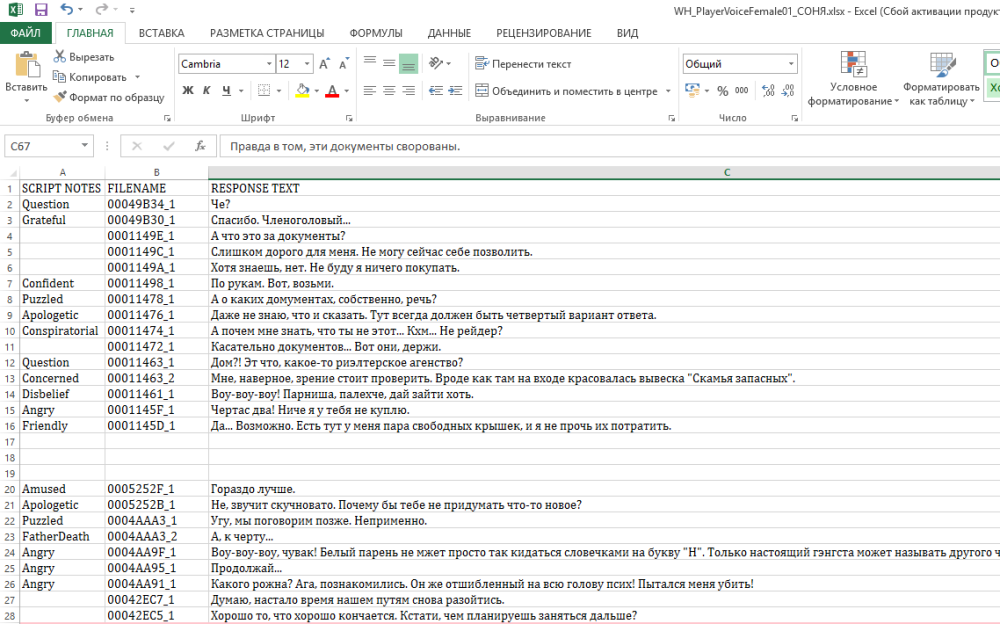Open Шрифт group dialog launcher
Screen dimensions: 1000x624
pos(349,118)
